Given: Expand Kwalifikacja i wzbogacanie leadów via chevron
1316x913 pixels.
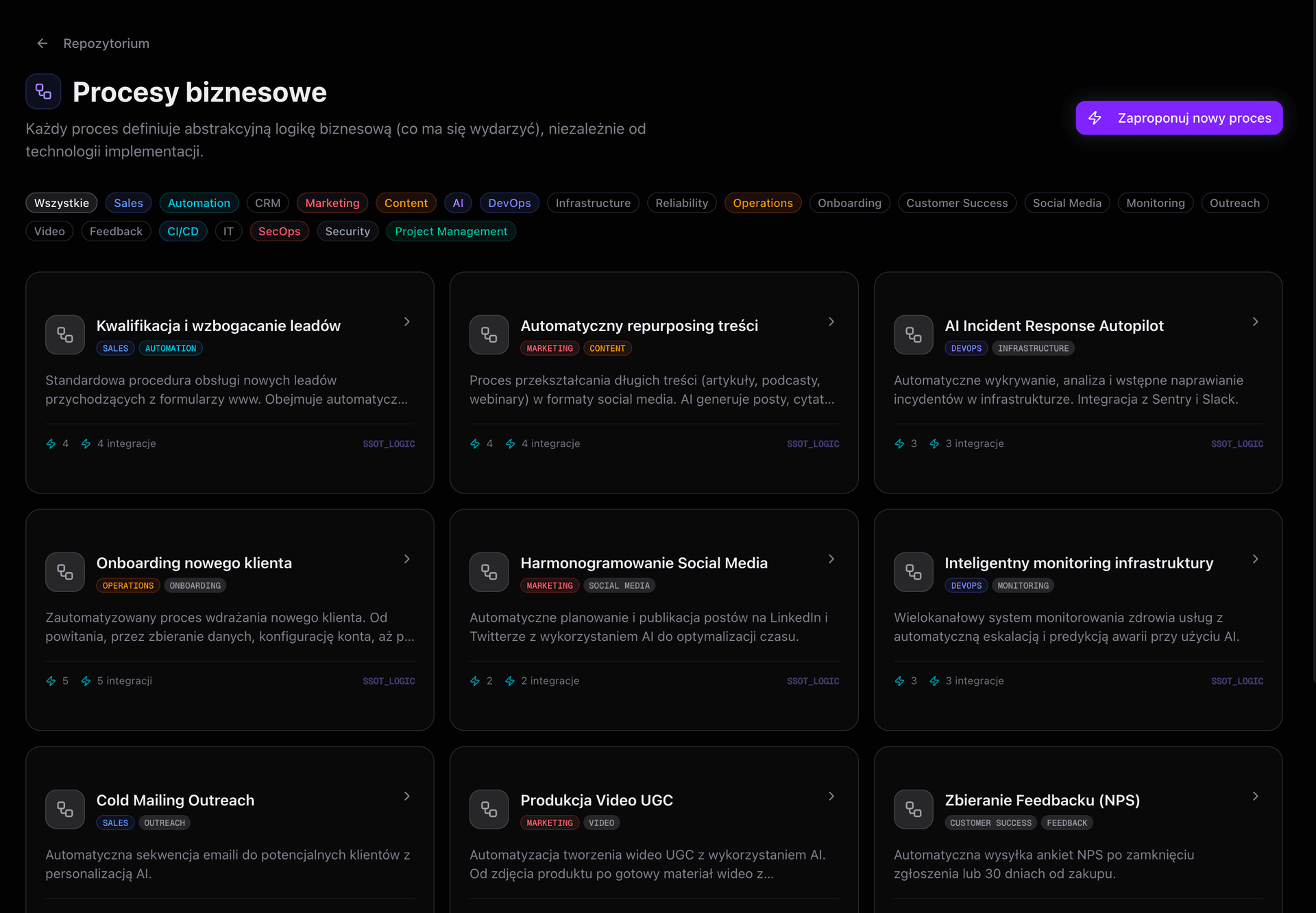Looking at the screenshot, I should [407, 321].
